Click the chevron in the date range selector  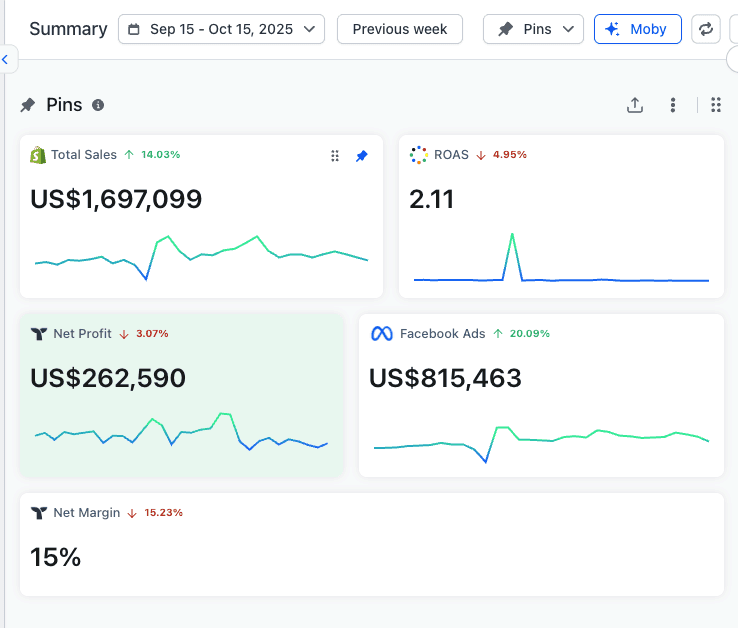[309, 29]
